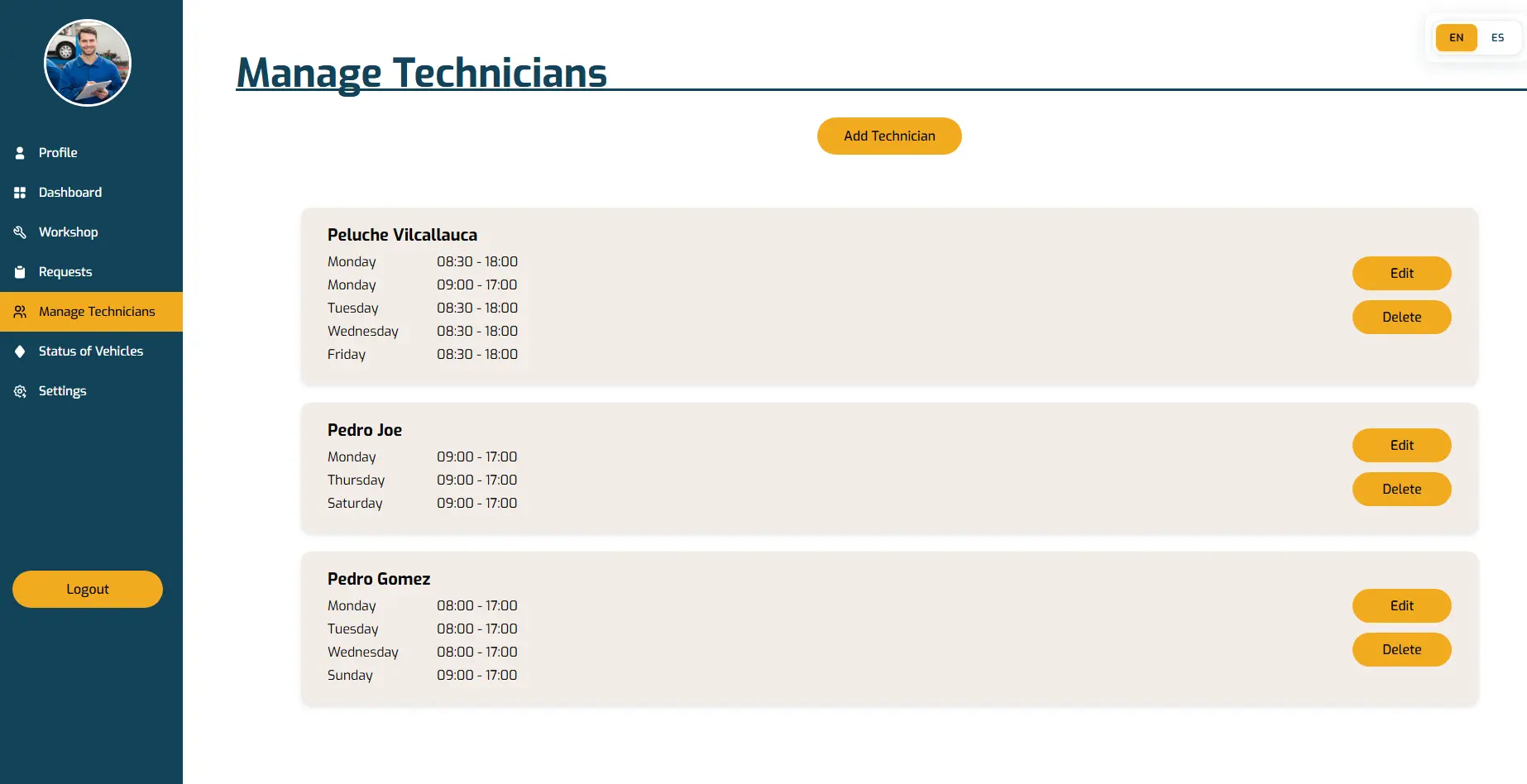Screen dimensions: 1527x784
Task: Go to Status of Vehicles page
Action: [91, 351]
